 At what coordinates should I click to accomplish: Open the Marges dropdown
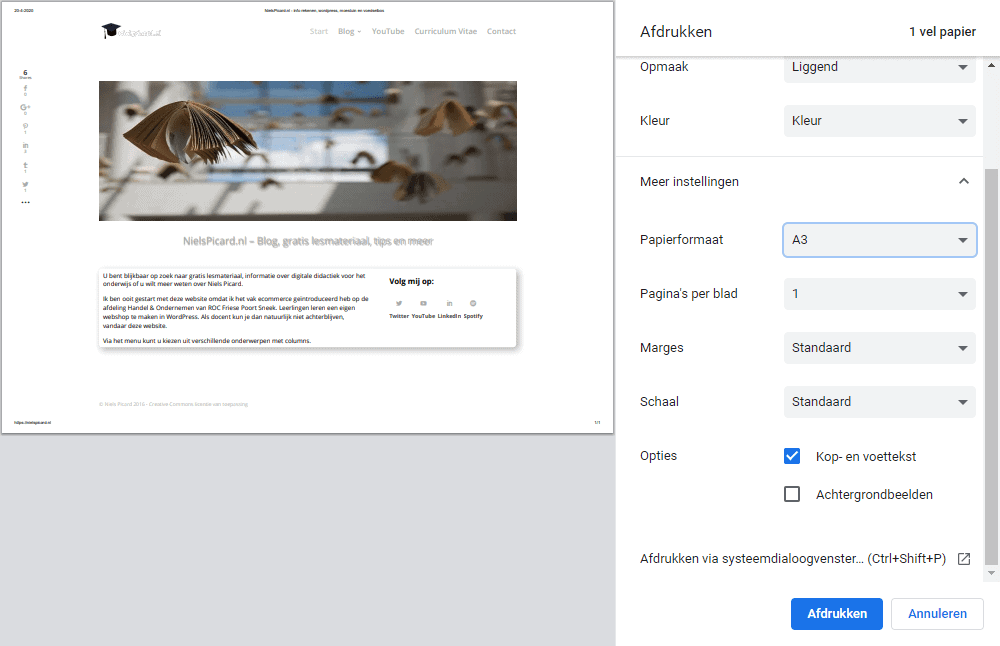[x=879, y=347]
